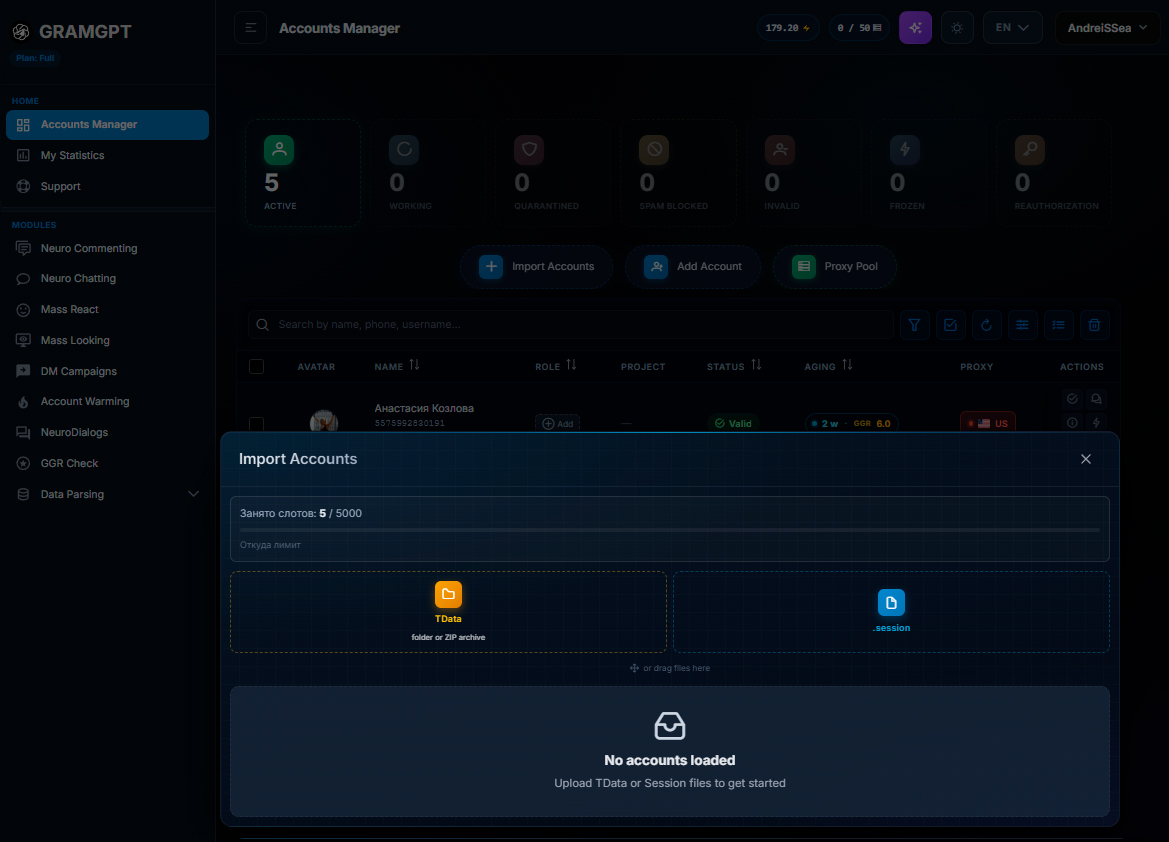Open Neuro Chatting module

pyautogui.click(x=107, y=278)
